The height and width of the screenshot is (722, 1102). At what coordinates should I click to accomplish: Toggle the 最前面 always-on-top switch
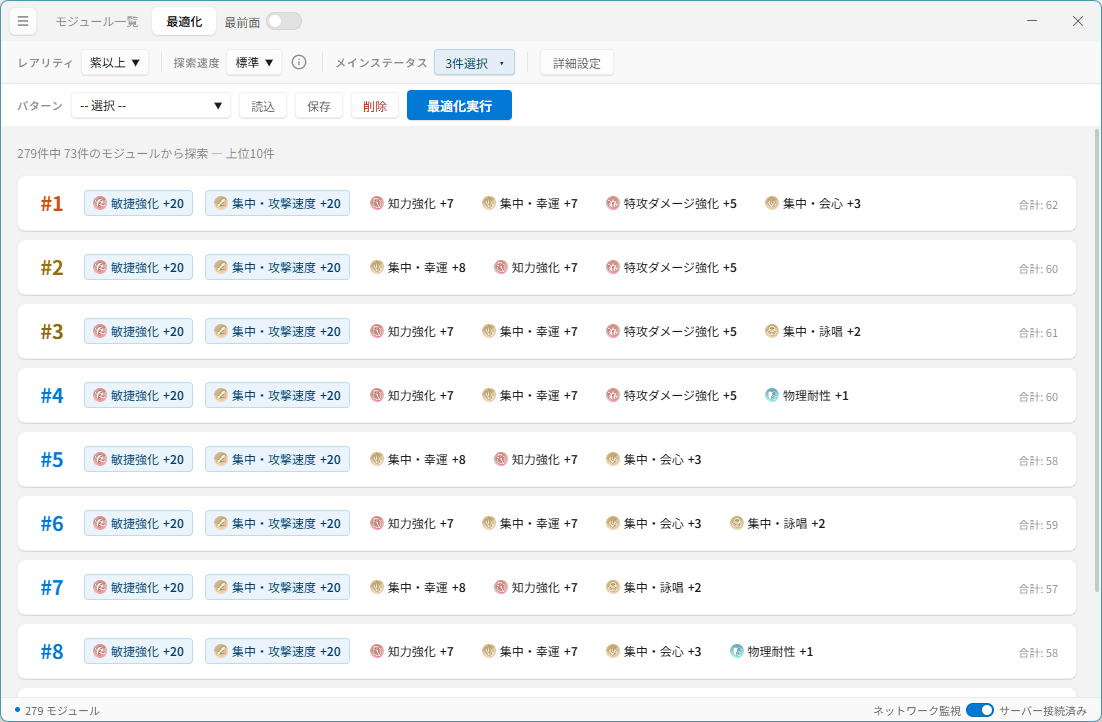284,21
